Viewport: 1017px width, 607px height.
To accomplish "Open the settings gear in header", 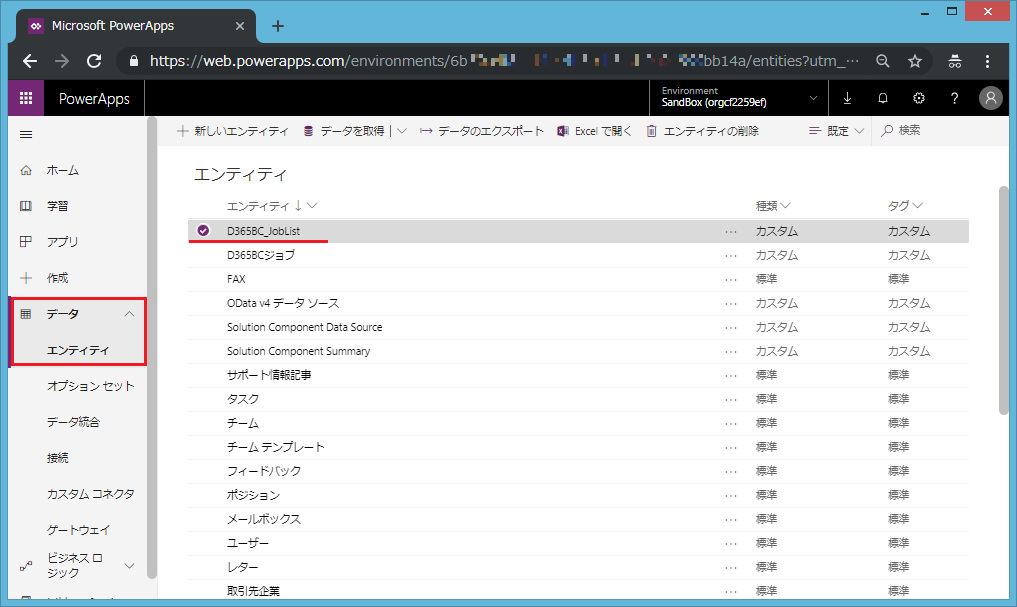I will (x=918, y=98).
